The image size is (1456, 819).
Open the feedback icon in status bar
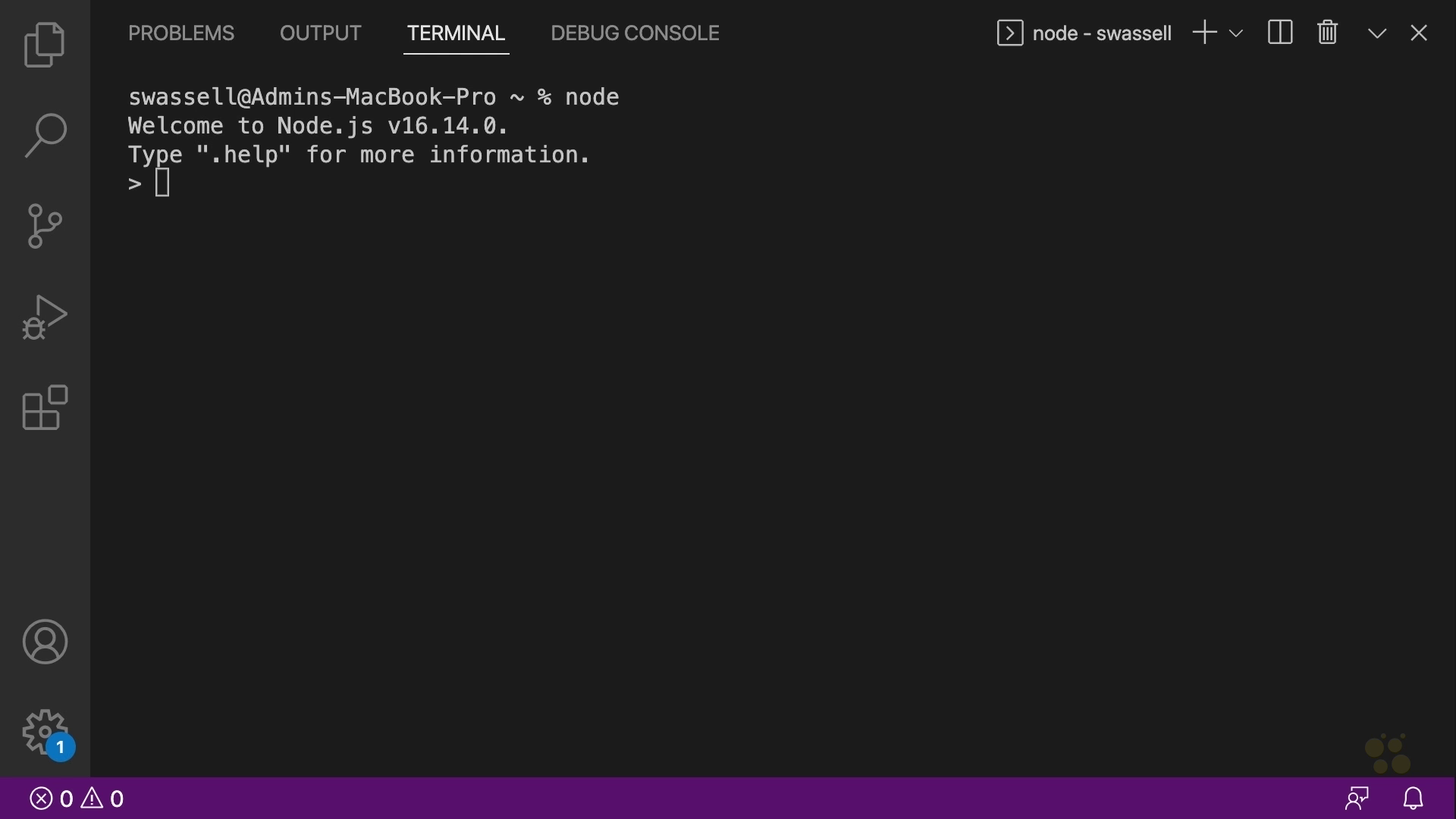click(1357, 799)
